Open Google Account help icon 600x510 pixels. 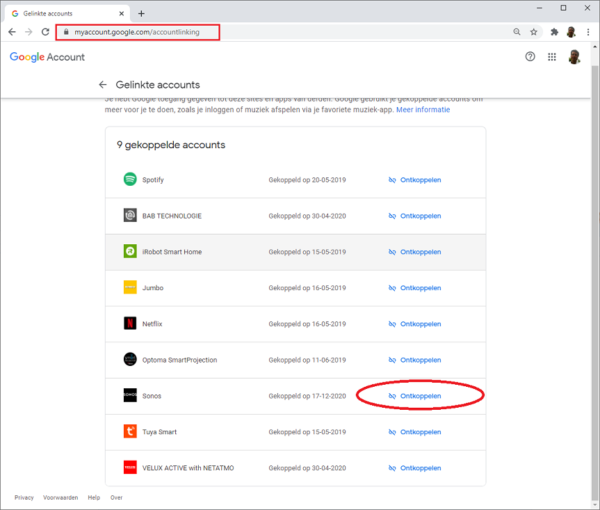[530, 57]
